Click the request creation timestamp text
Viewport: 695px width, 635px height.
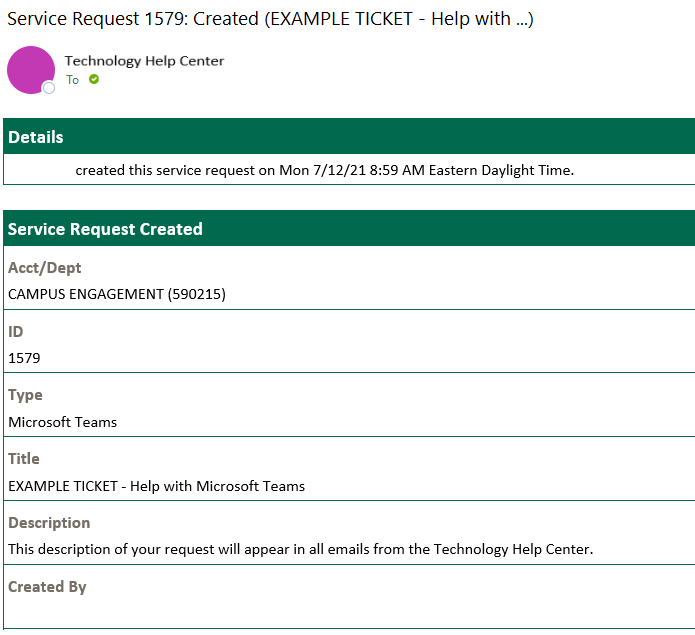click(x=324, y=170)
